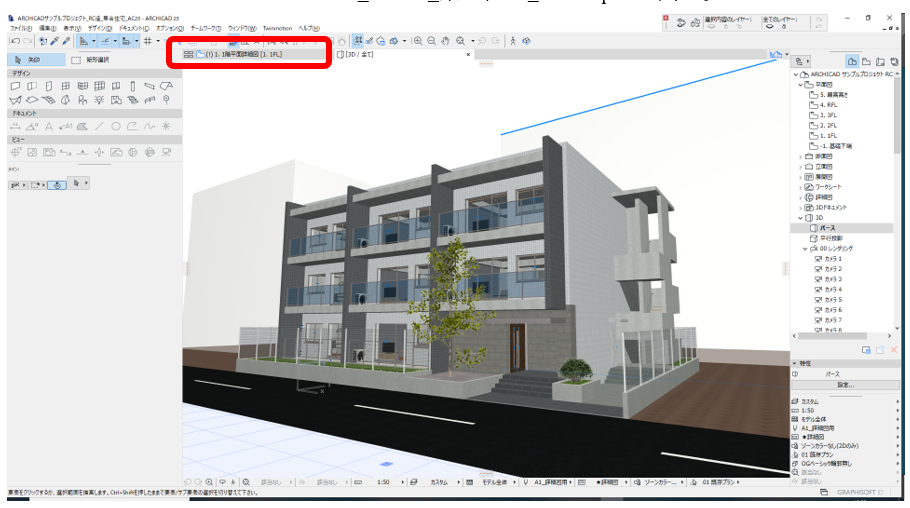Click the Undo icon

16,41
